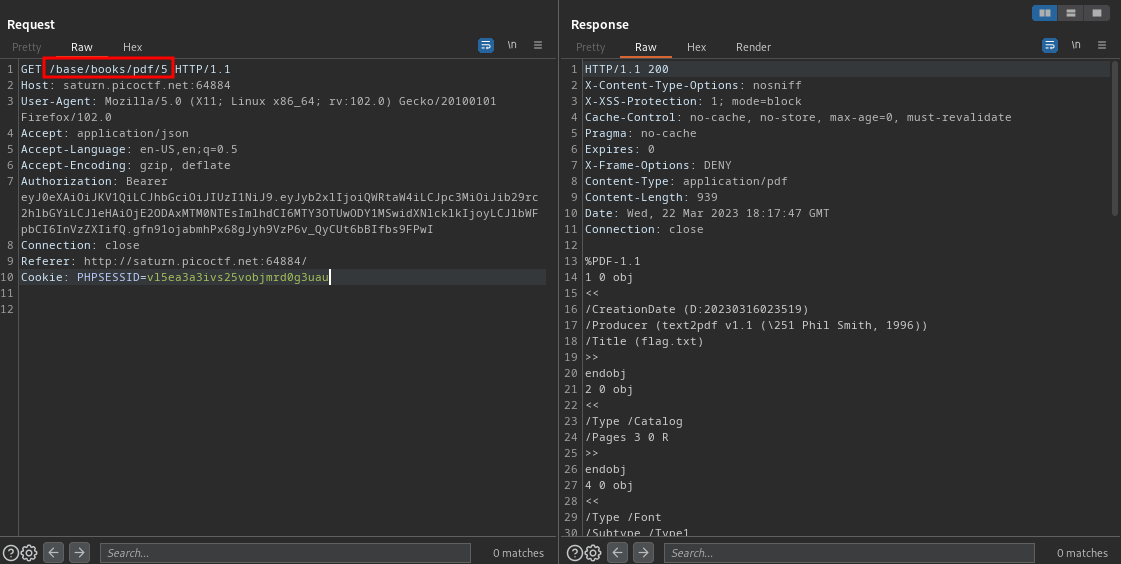Click the PHPSESSID cookie value

point(238,277)
